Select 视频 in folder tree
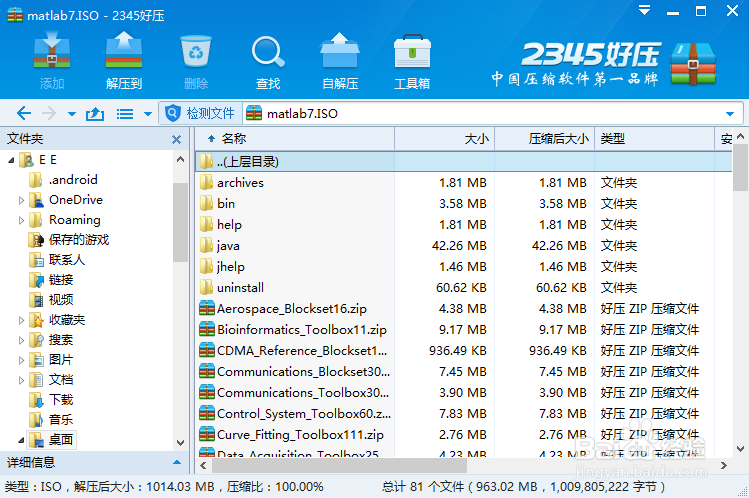 point(51,300)
